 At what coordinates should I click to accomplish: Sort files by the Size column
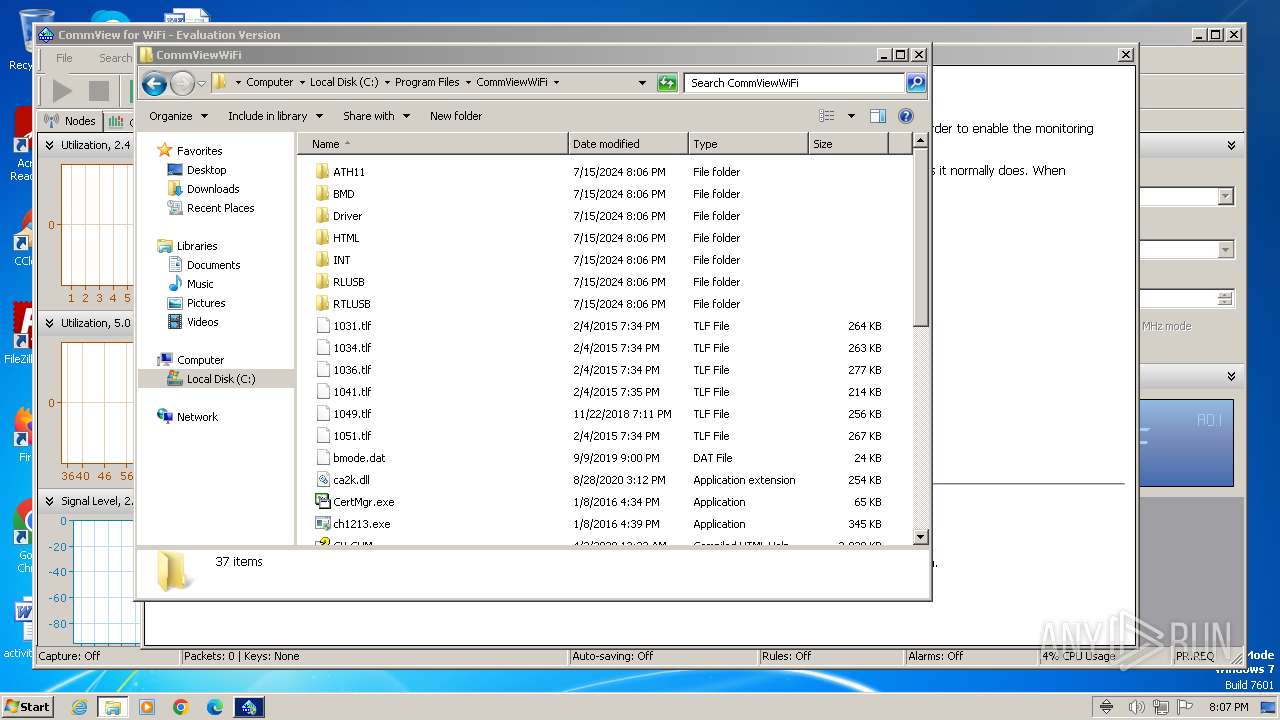pyautogui.click(x=848, y=144)
